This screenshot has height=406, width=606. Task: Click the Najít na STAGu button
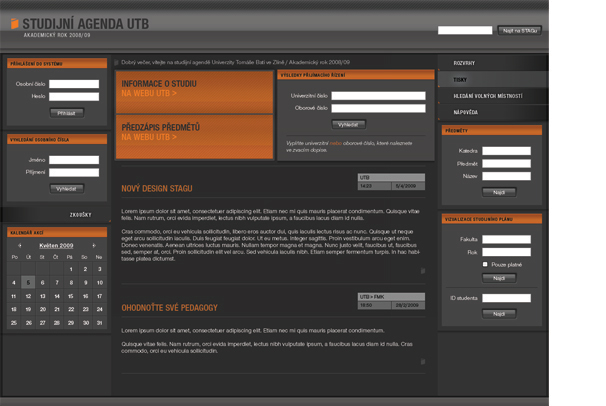(520, 31)
